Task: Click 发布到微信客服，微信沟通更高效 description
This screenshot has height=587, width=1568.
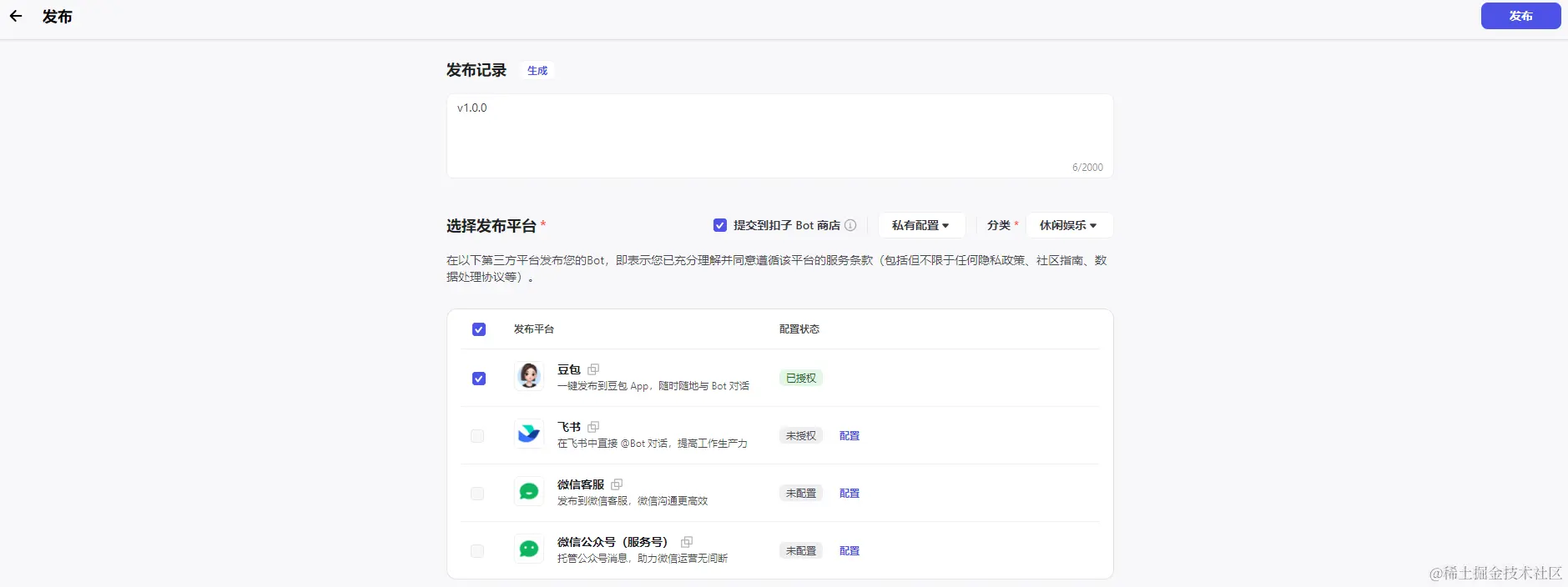Action: [633, 501]
